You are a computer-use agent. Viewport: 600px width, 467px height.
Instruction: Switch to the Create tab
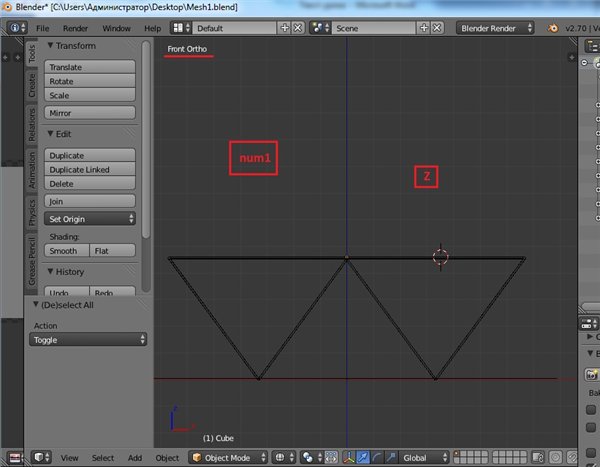pyautogui.click(x=31, y=86)
